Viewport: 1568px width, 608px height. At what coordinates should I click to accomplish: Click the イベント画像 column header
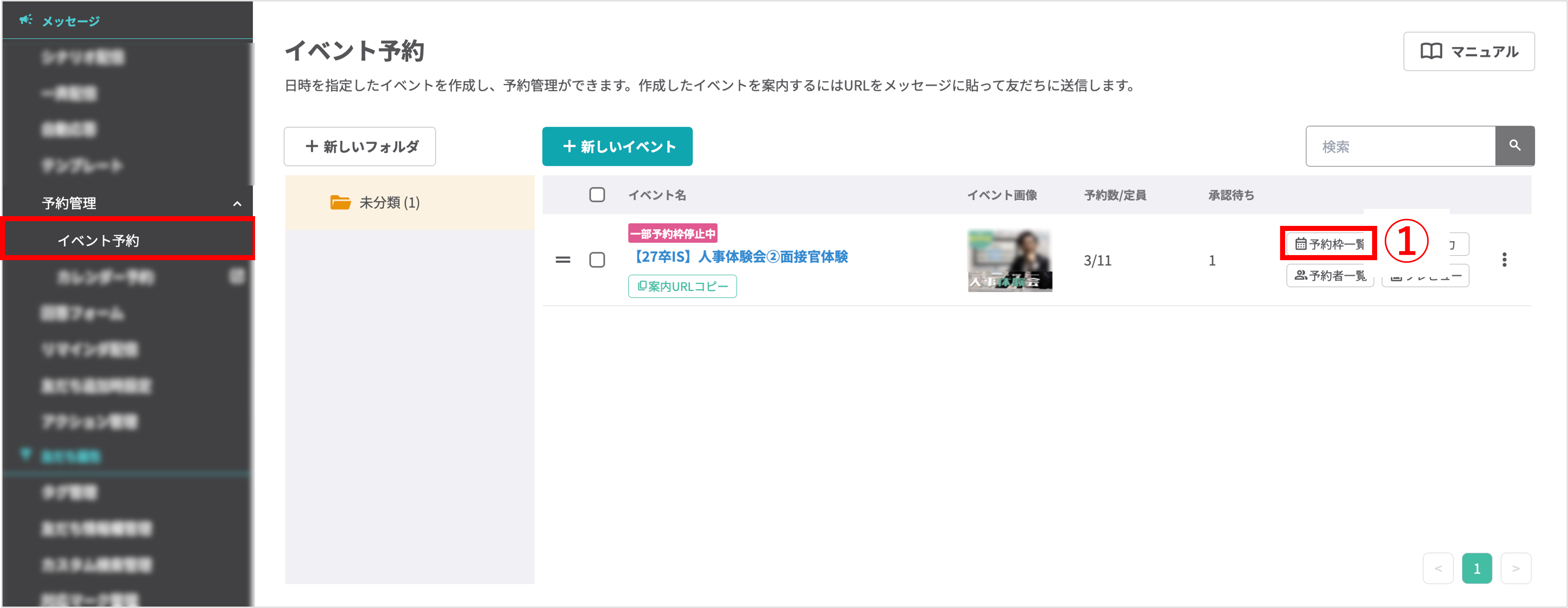coord(1002,195)
